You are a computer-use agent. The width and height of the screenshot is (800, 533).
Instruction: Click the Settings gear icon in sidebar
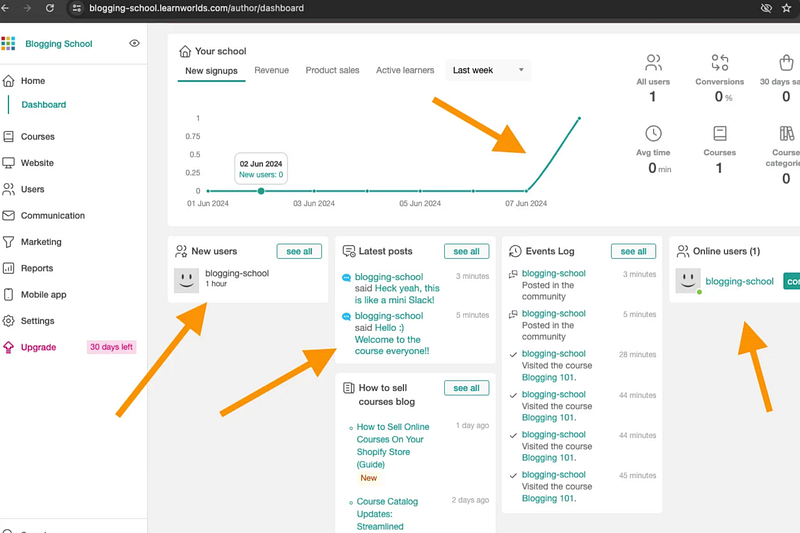pyautogui.click(x=8, y=321)
